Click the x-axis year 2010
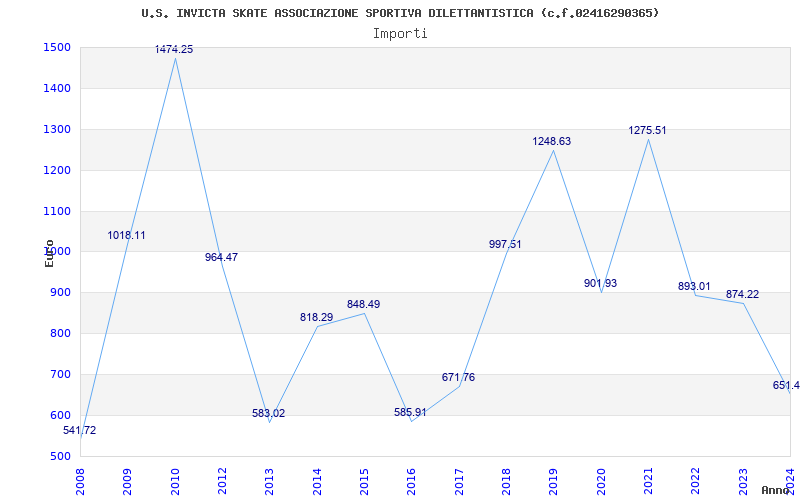The width and height of the screenshot is (800, 500). tap(175, 481)
